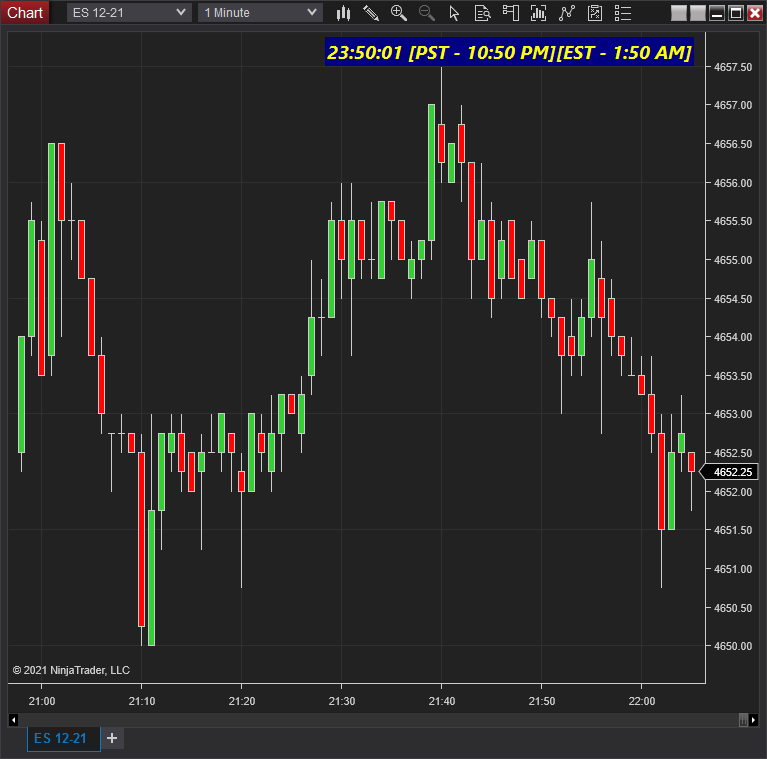Click the first gray link button
The image size is (767, 759).
[678, 13]
